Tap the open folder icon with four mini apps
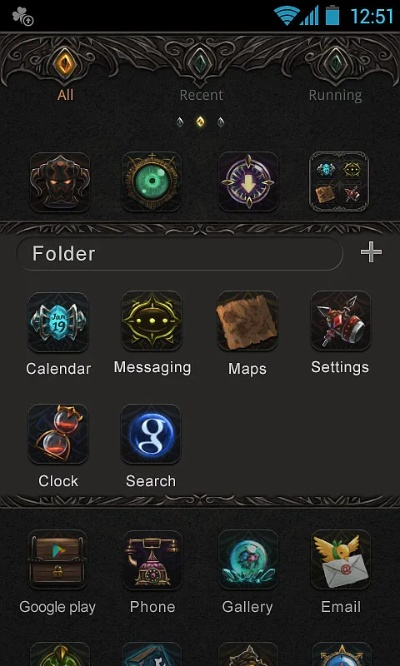 click(339, 182)
